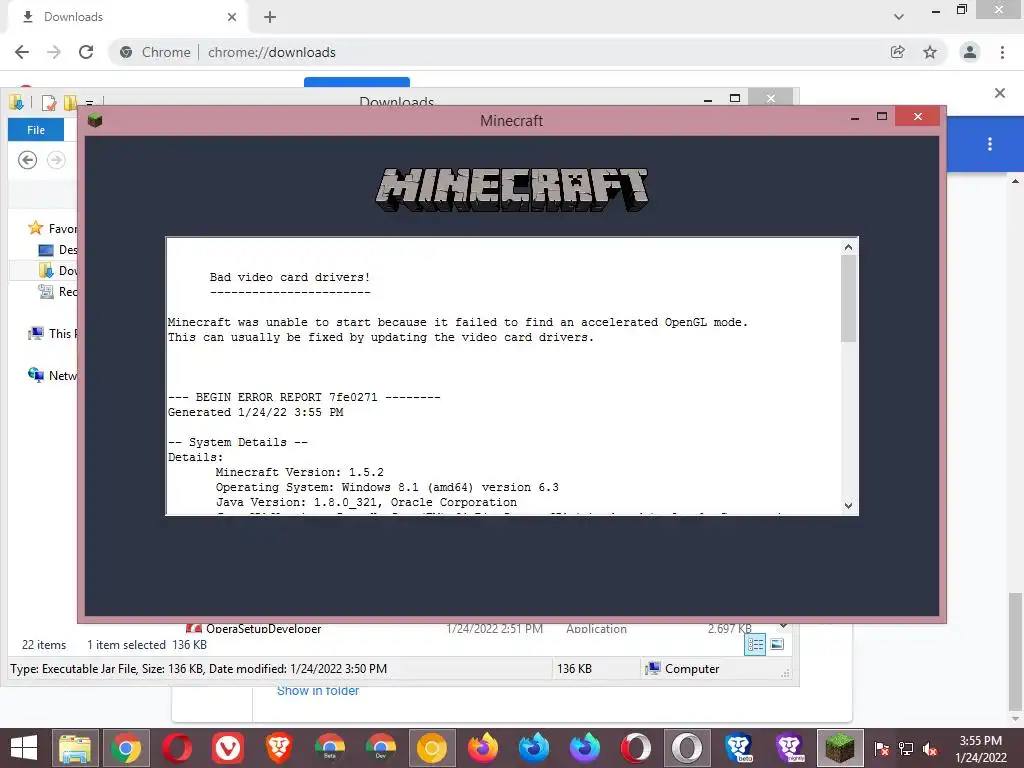Image resolution: width=1024 pixels, height=768 pixels.
Task: Launch Brave Beta from the taskbar
Action: coord(738,748)
